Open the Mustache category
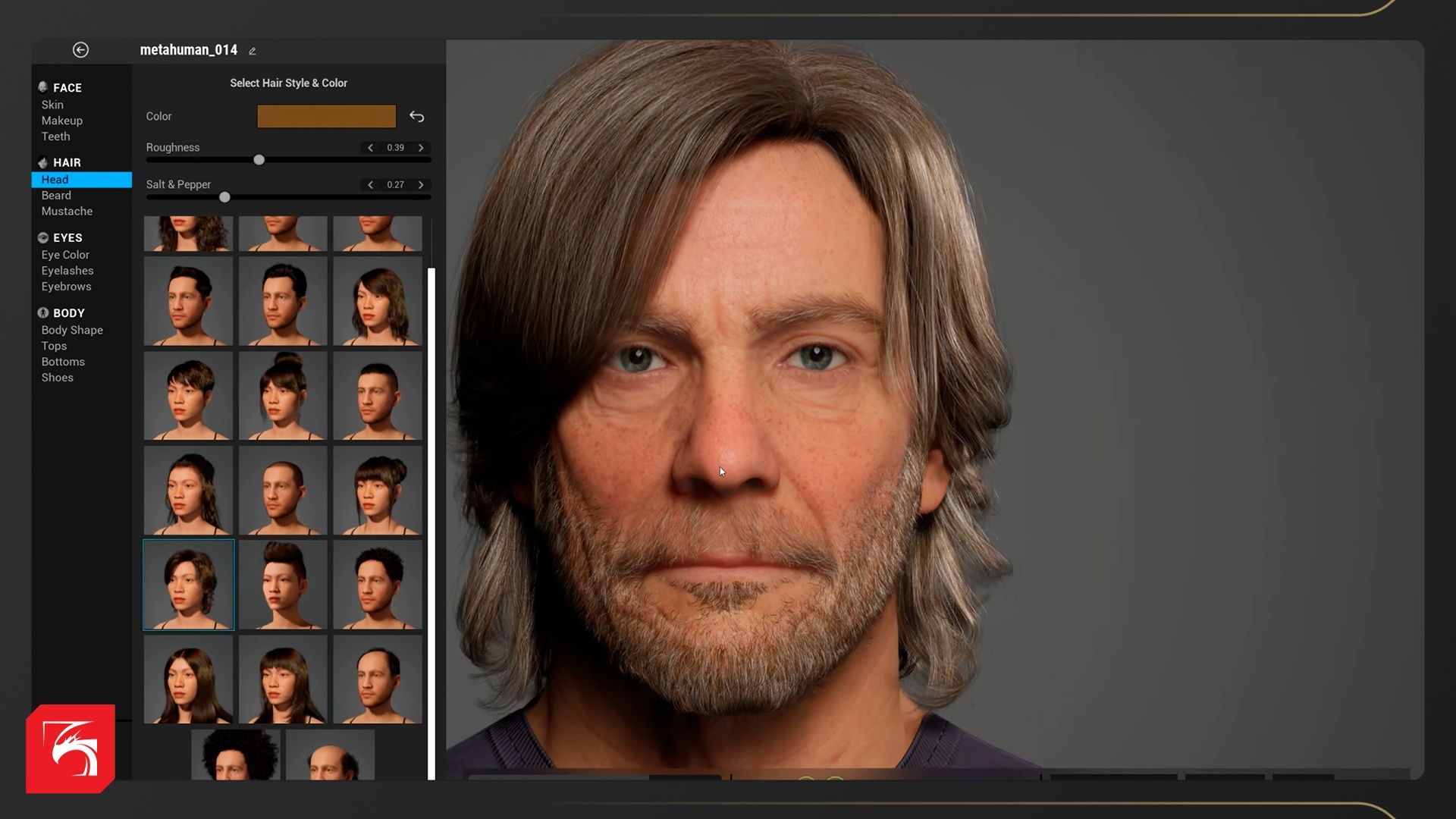 (67, 212)
